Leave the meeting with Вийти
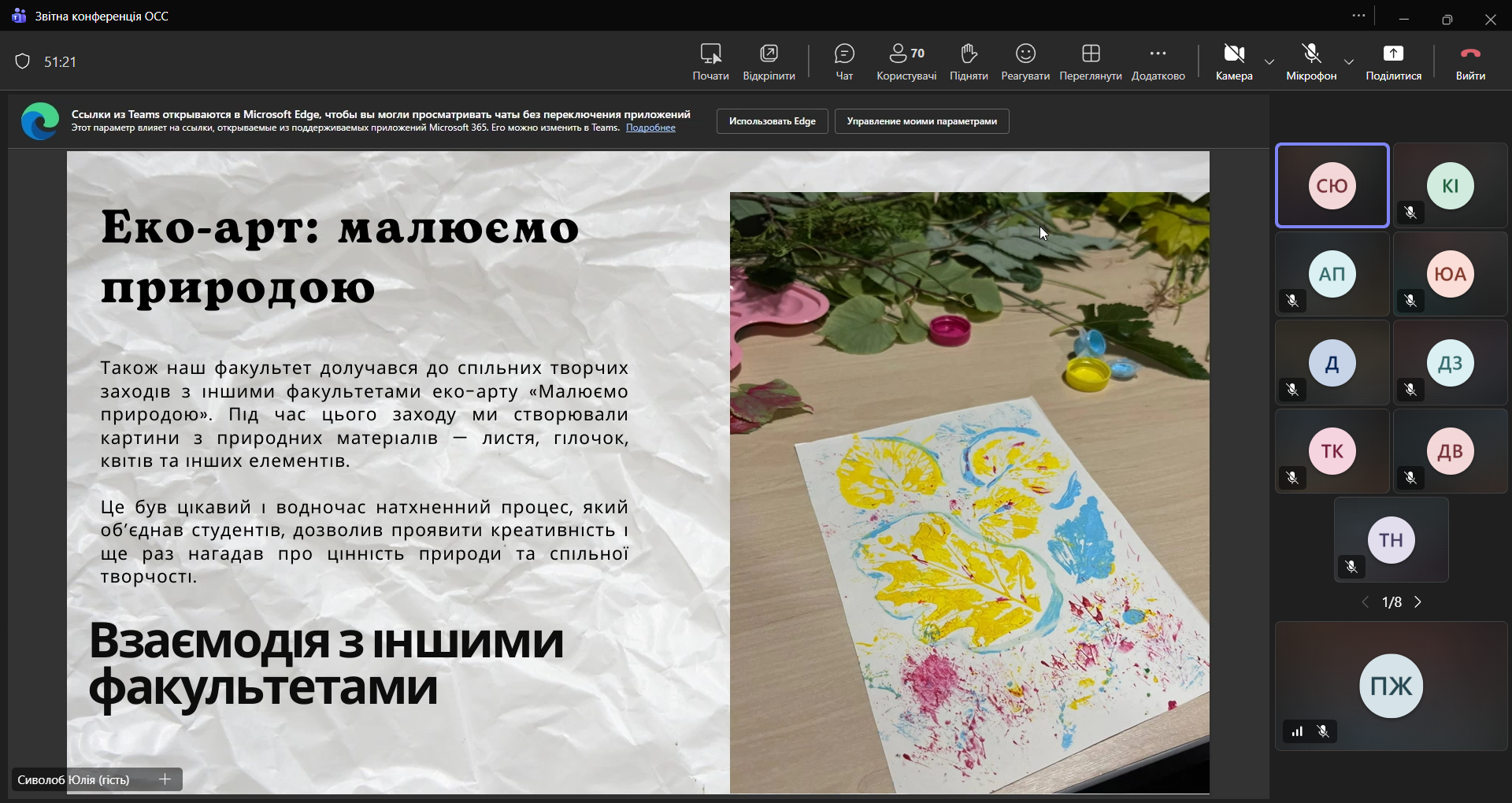The height and width of the screenshot is (803, 1512). [1470, 62]
